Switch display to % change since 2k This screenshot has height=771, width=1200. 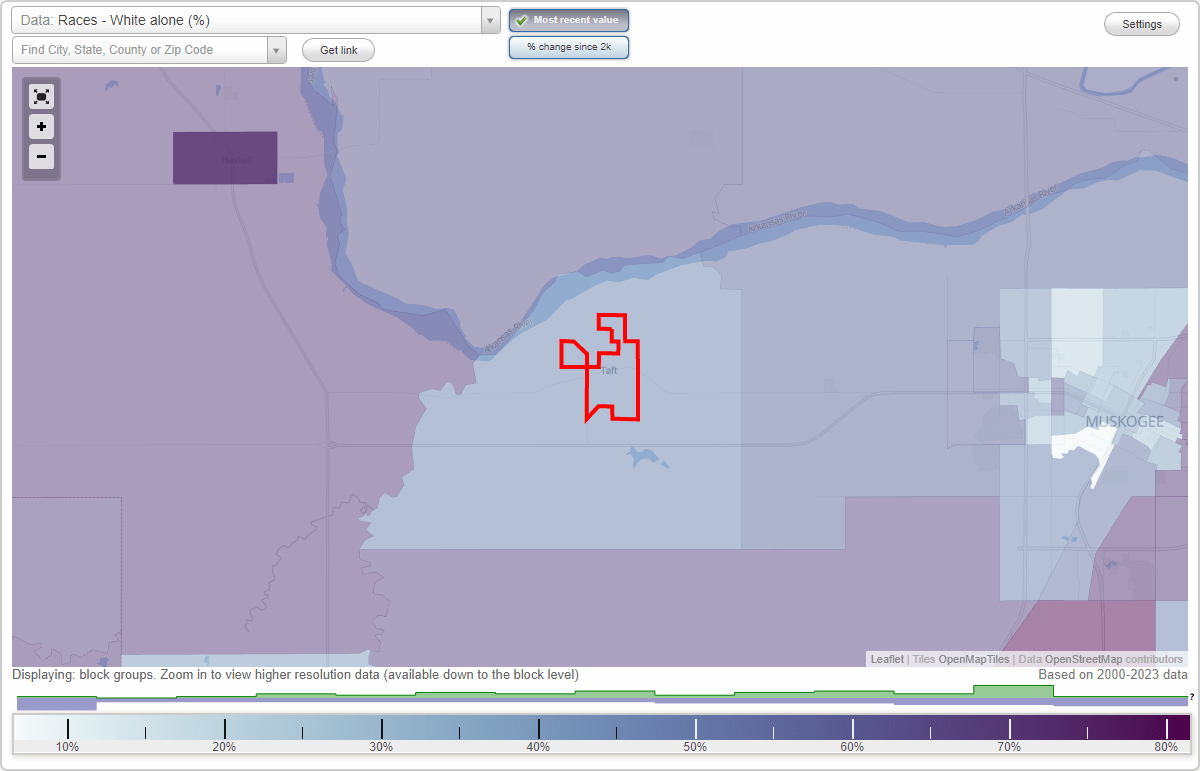(x=568, y=46)
